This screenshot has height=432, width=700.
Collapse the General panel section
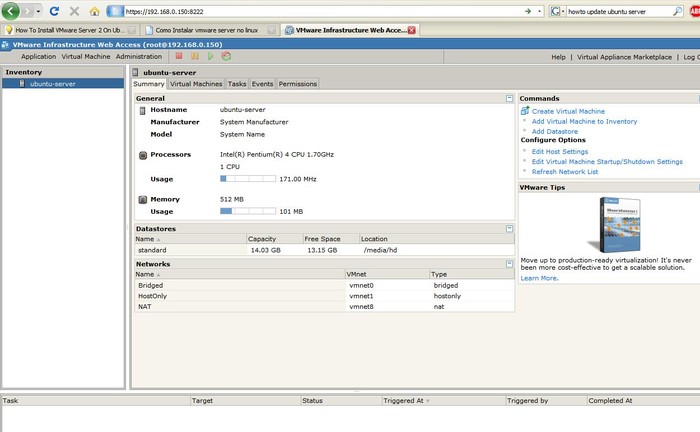pyautogui.click(x=509, y=99)
